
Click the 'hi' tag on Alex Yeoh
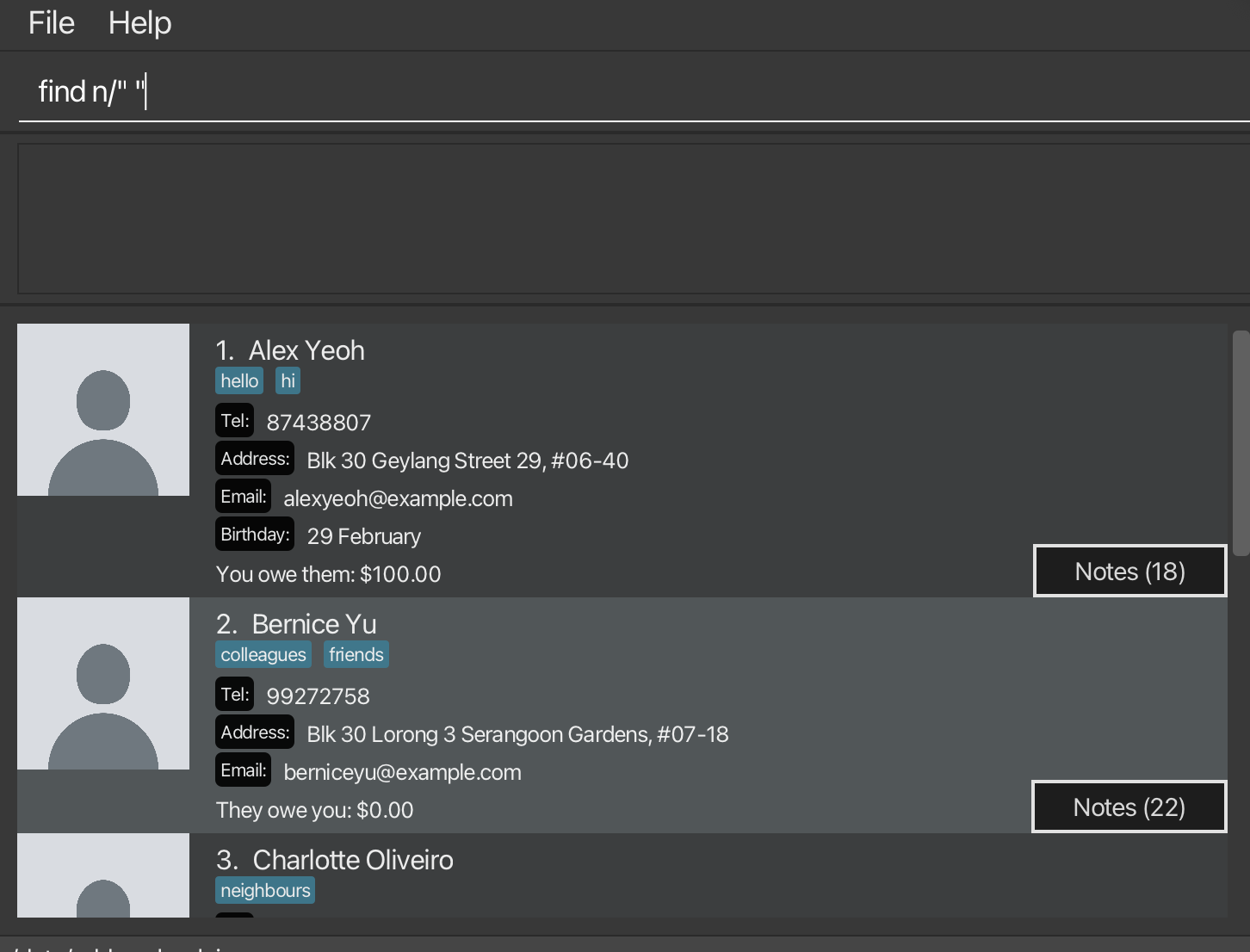(x=288, y=380)
